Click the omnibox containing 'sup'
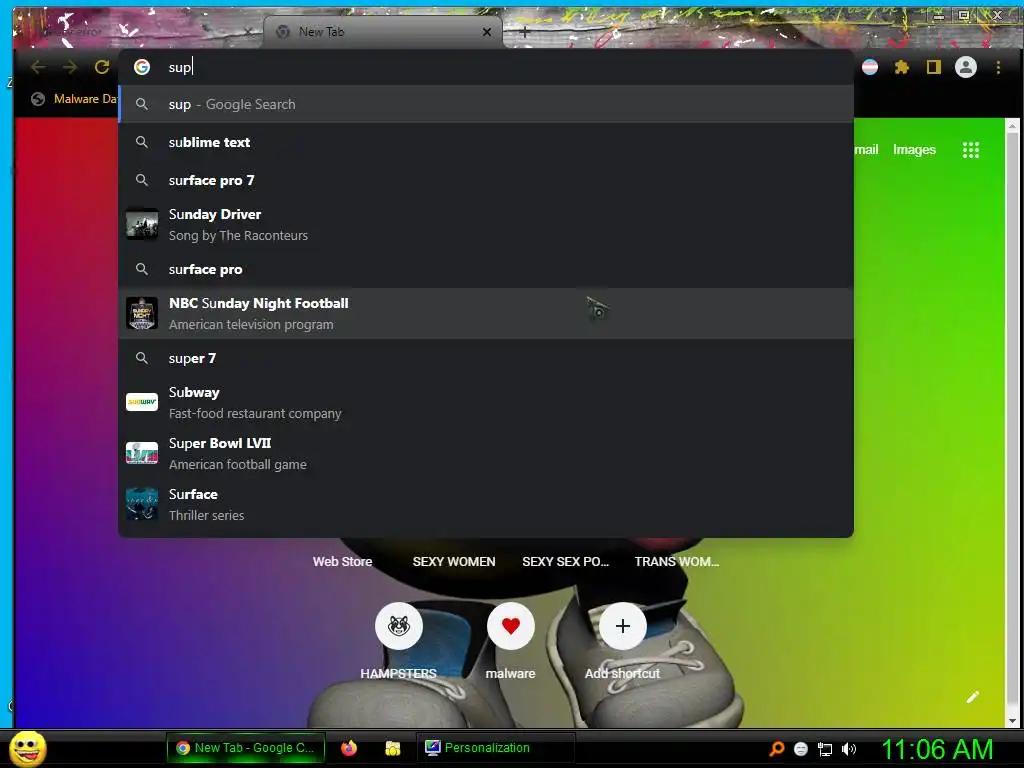The width and height of the screenshot is (1024, 768). (486, 67)
